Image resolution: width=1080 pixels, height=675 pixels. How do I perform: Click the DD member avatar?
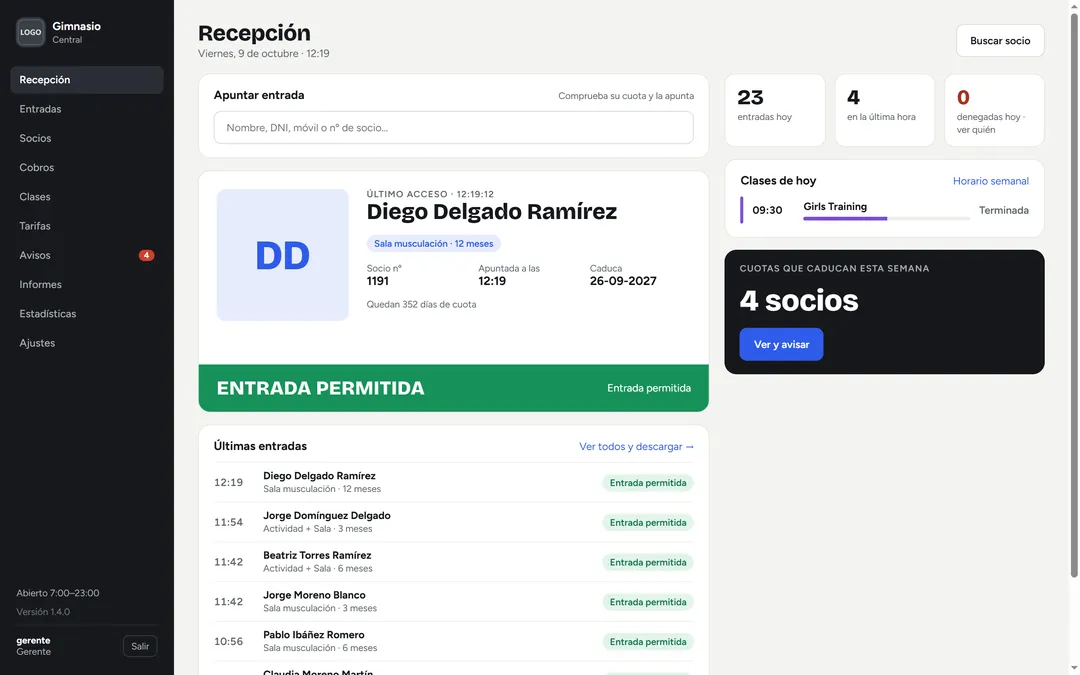point(282,255)
